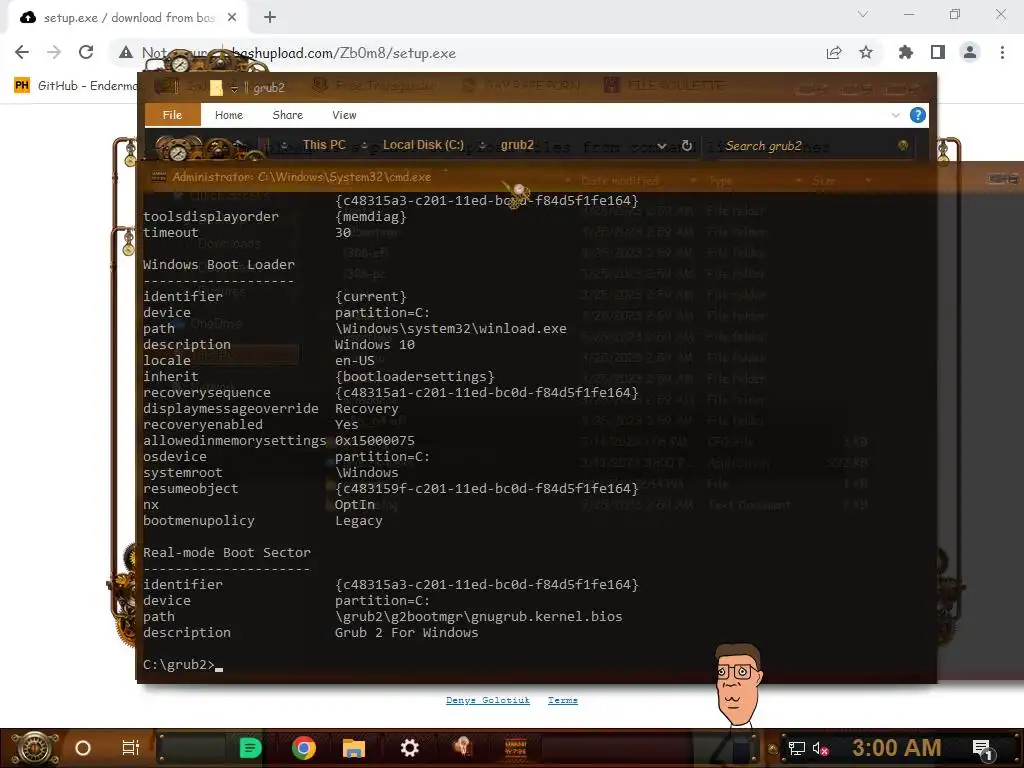
Task: Open the steampunk Start button
Action: [x=34, y=748]
